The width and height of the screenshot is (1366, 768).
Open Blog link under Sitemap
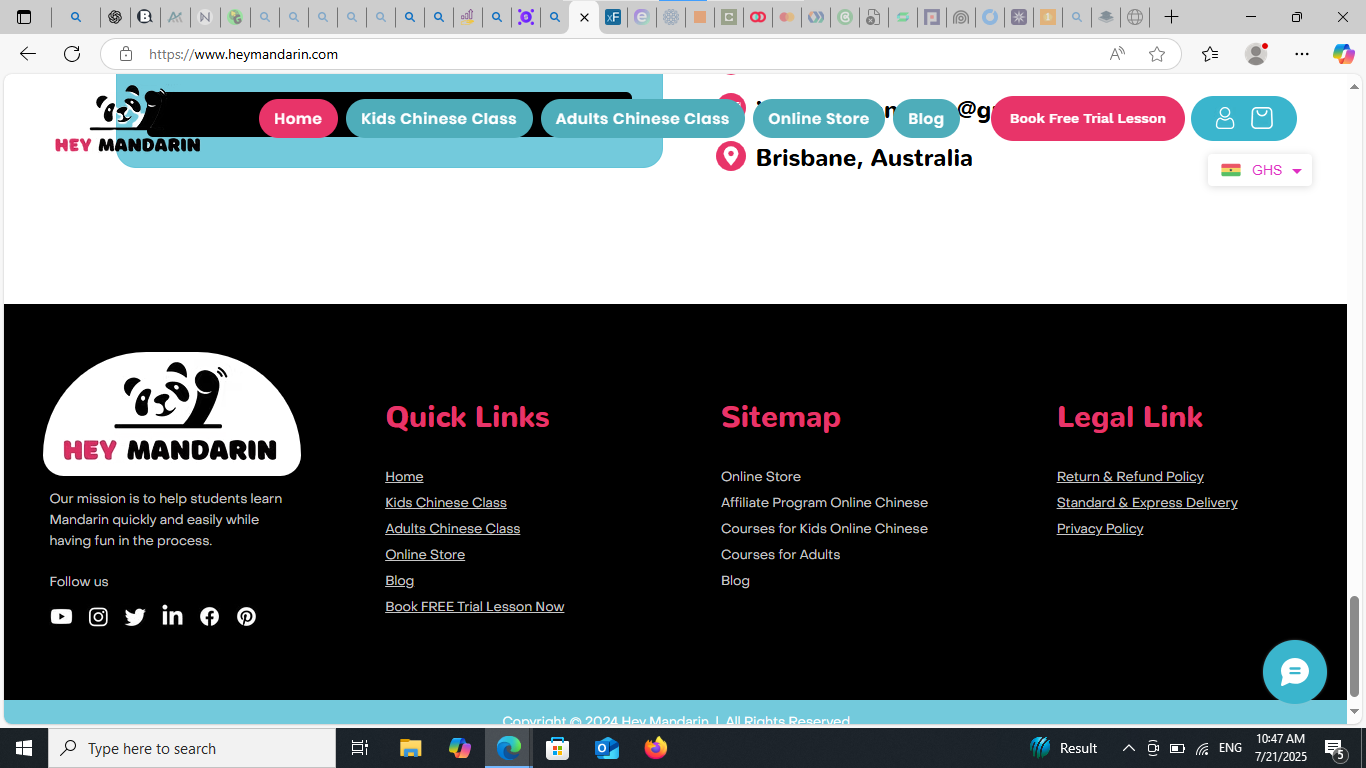coord(735,581)
